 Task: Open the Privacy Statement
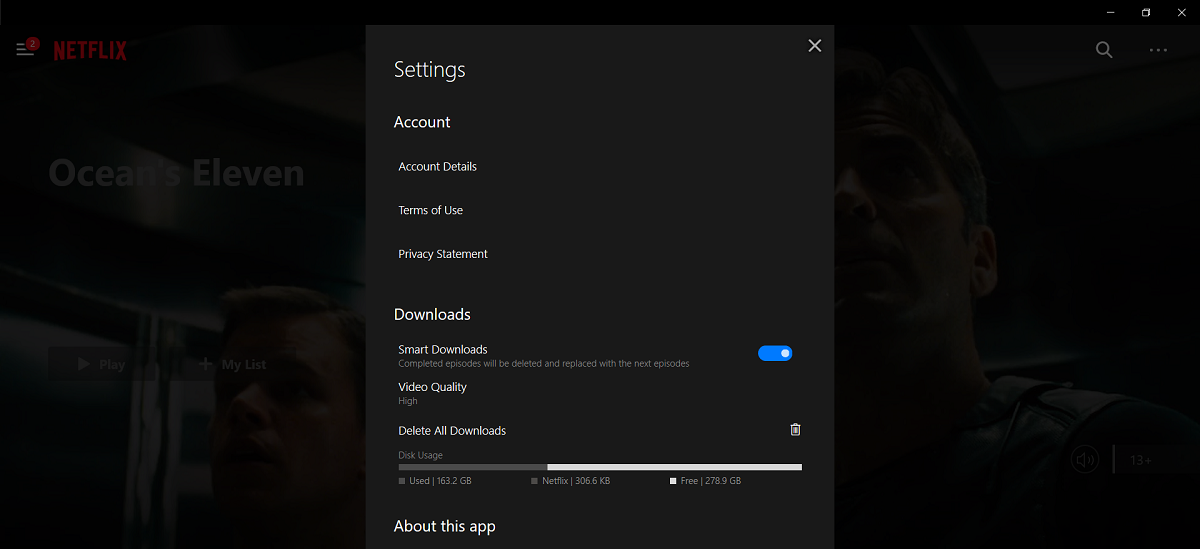443,255
